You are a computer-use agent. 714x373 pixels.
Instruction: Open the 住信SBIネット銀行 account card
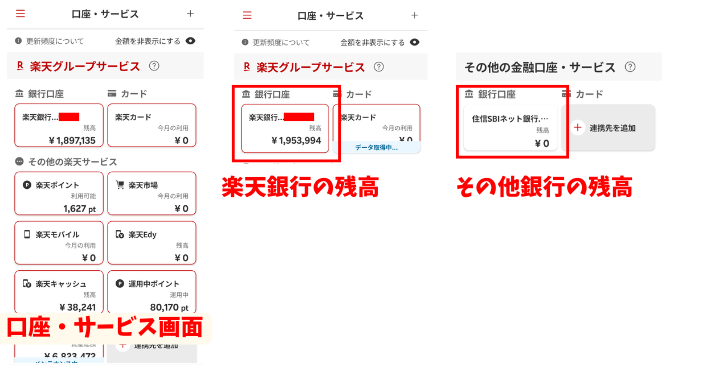pyautogui.click(x=510, y=128)
